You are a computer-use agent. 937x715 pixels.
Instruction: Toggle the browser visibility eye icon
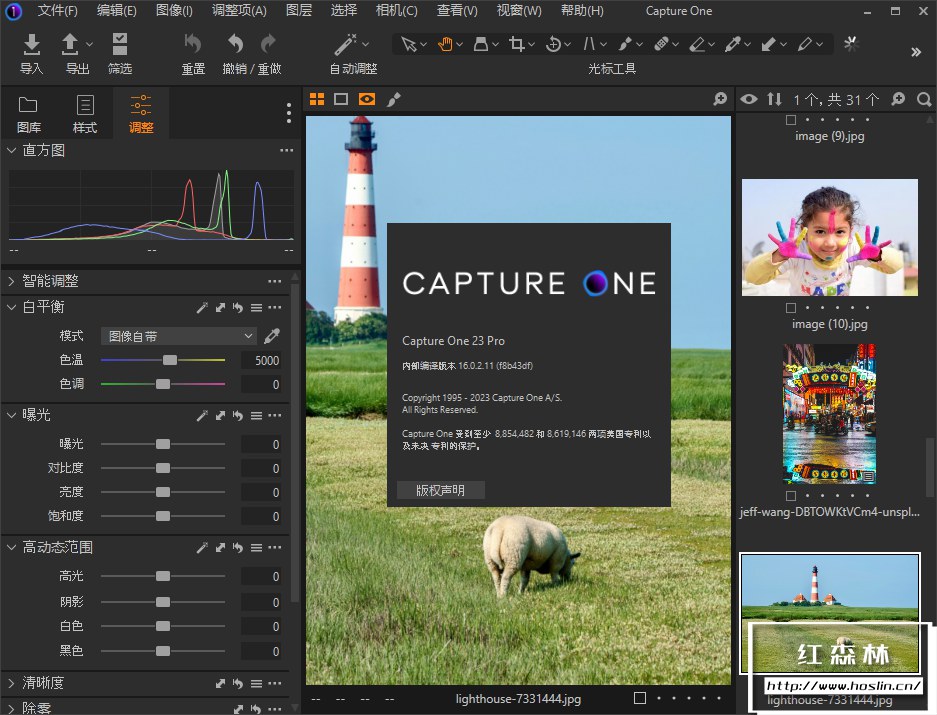[x=748, y=99]
